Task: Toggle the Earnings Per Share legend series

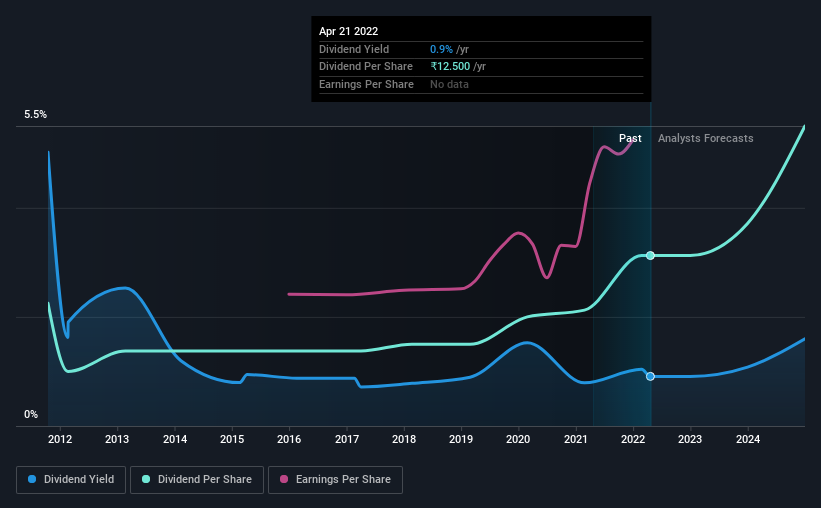Action: click(335, 480)
